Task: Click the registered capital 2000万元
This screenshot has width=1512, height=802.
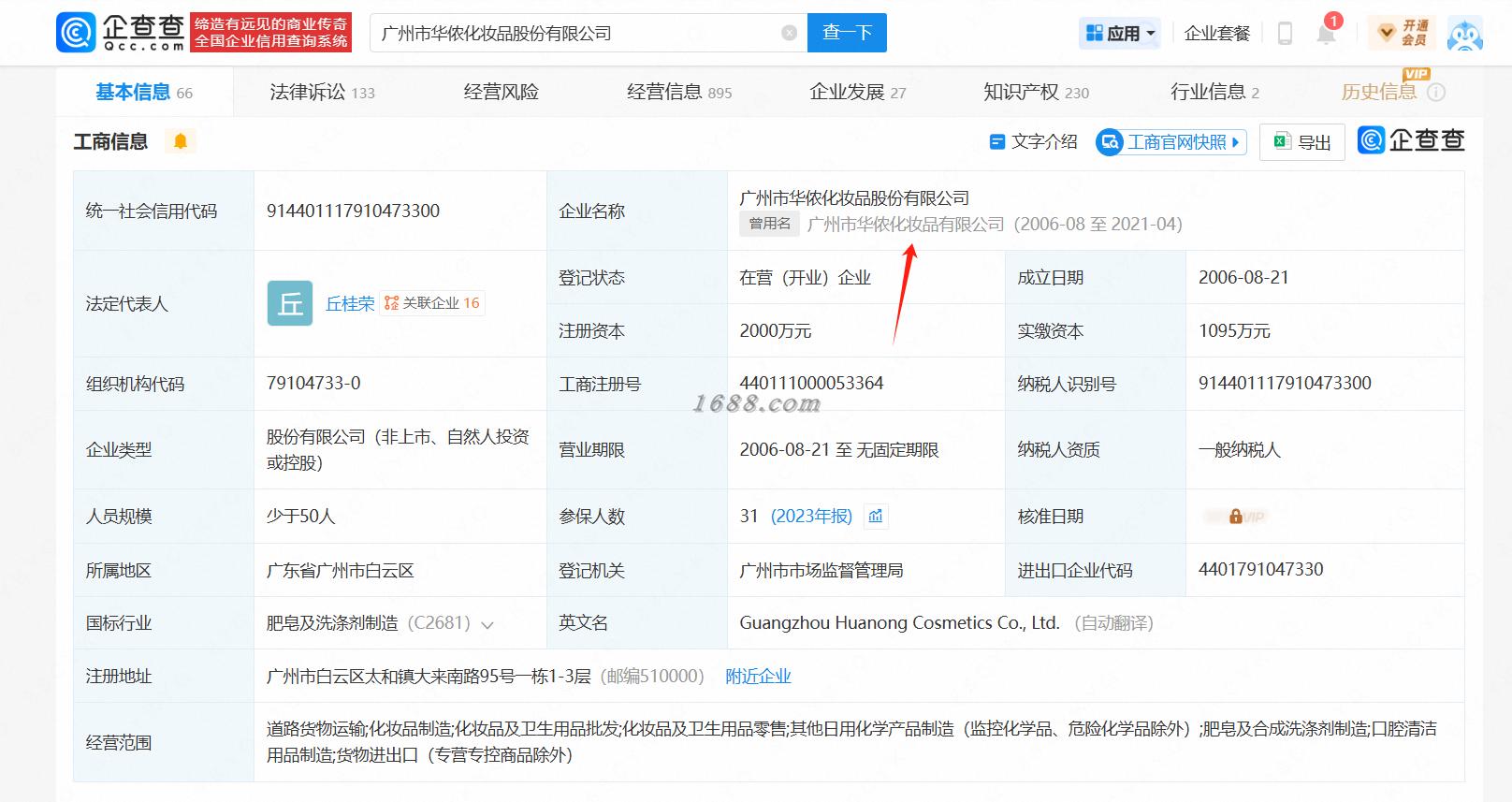Action: point(776,330)
